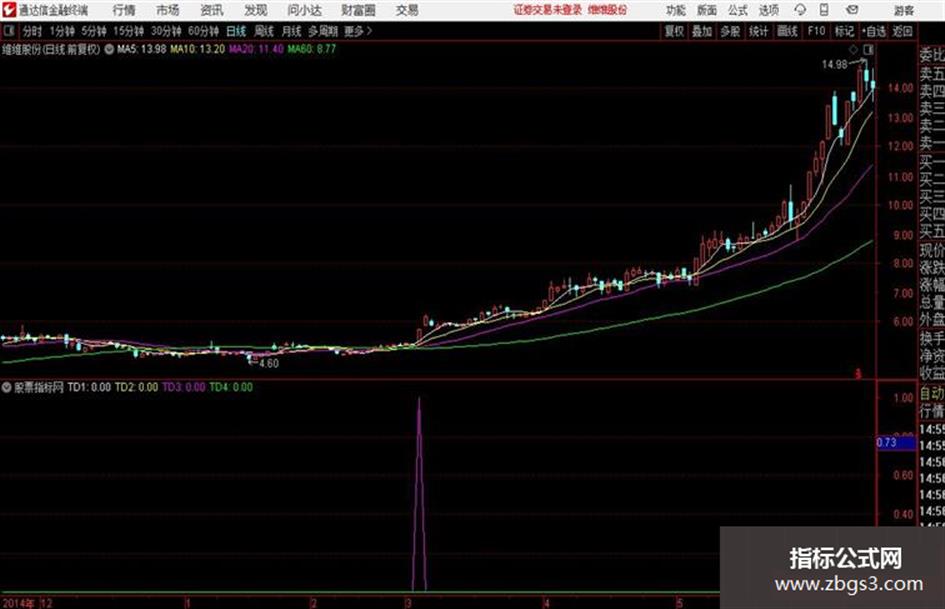This screenshot has width=945, height=609.
Task: Click the purple TD3 spike in March
Action: coord(419,494)
